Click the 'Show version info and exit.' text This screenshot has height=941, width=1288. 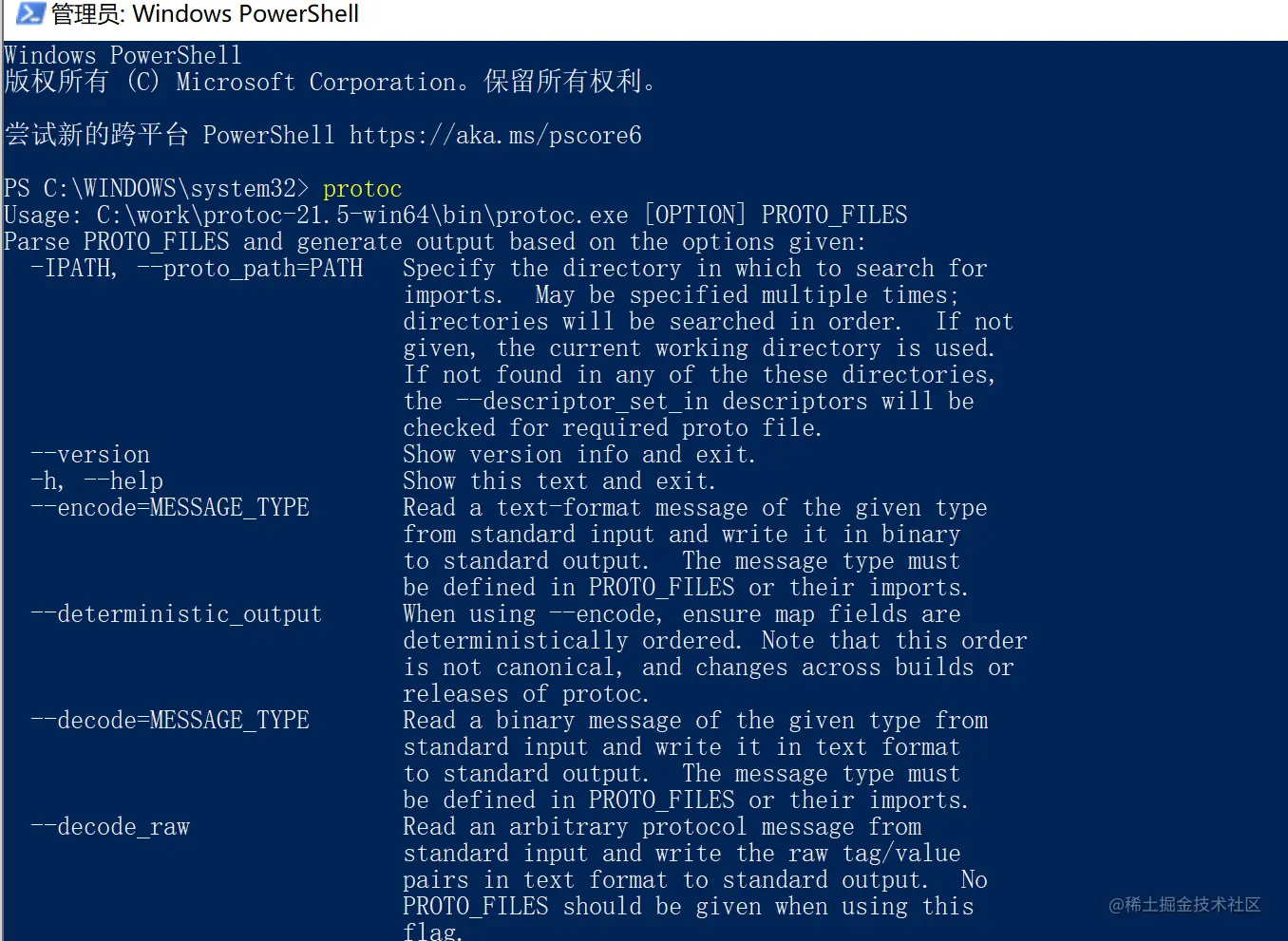(x=579, y=455)
